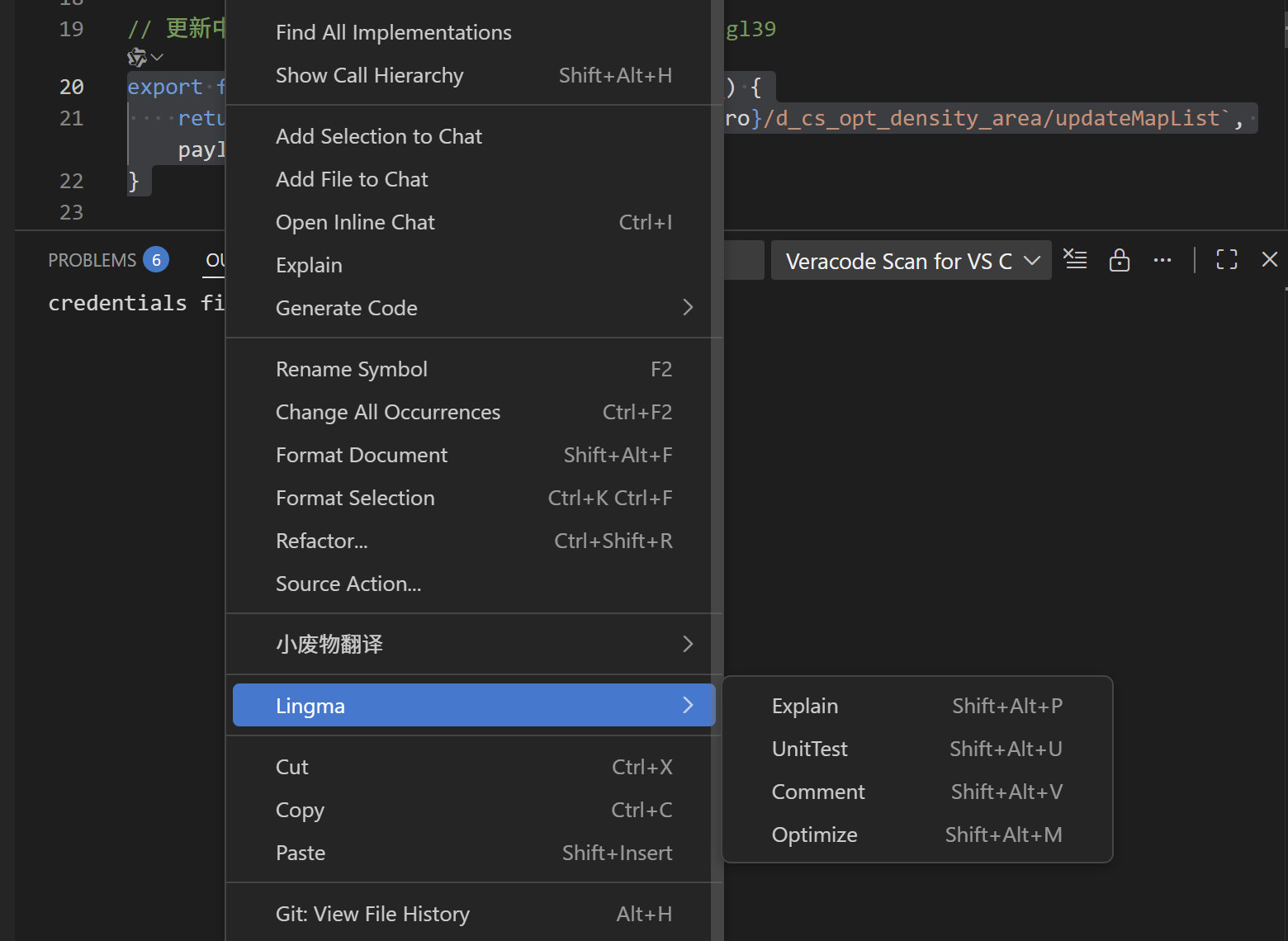Screen dimensions: 1288x941
Task: Choose UnitTest in the Lingma submenu
Action: click(x=917, y=749)
